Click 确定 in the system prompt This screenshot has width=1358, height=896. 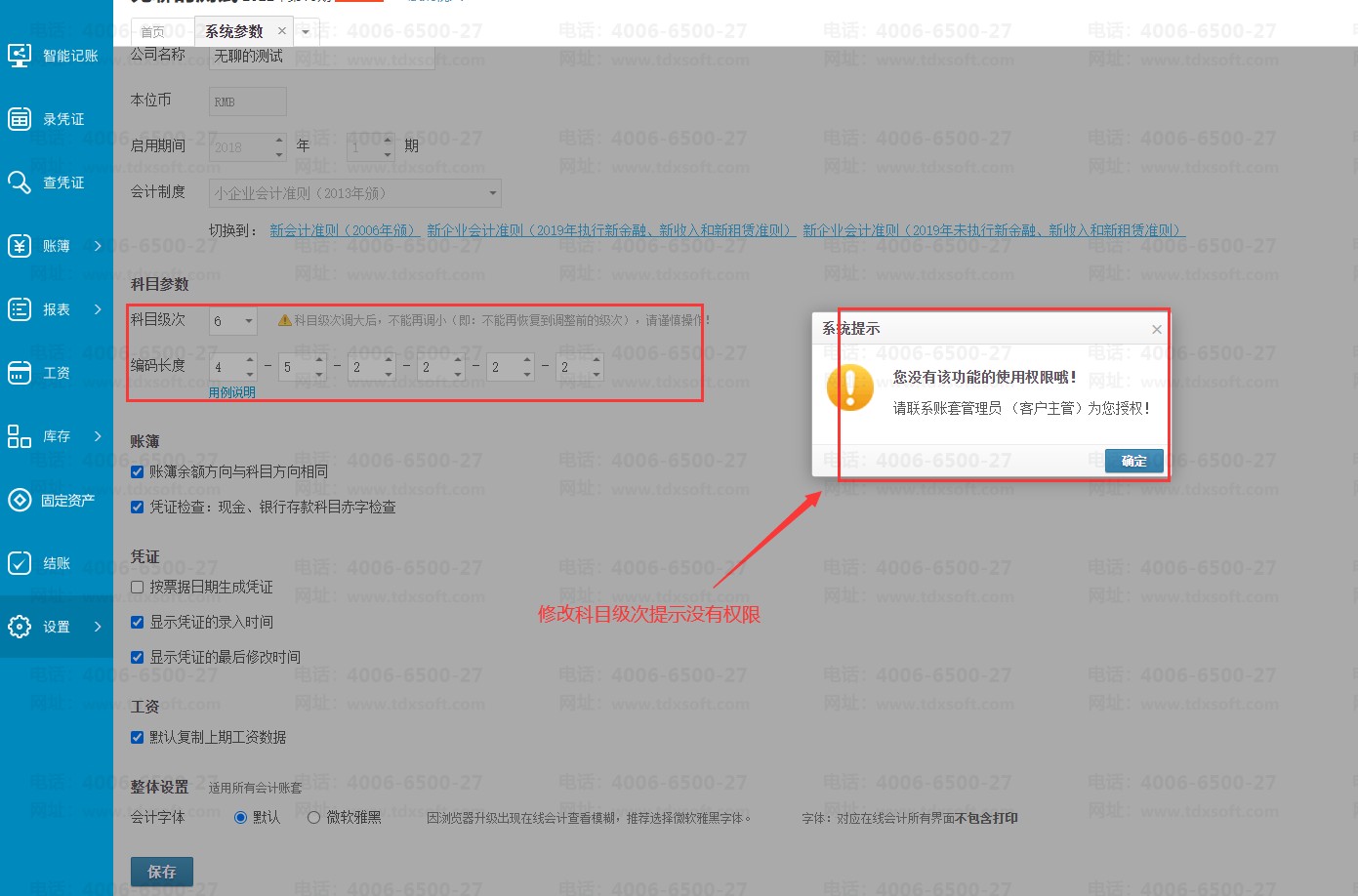pyautogui.click(x=1133, y=461)
